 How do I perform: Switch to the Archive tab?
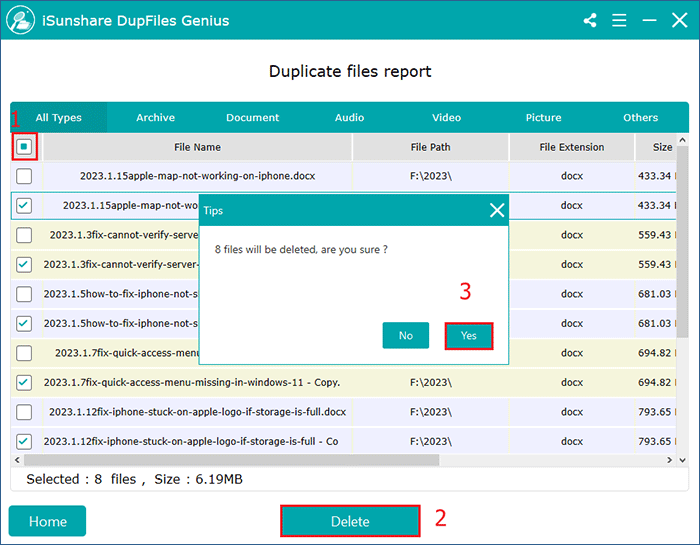coord(155,117)
